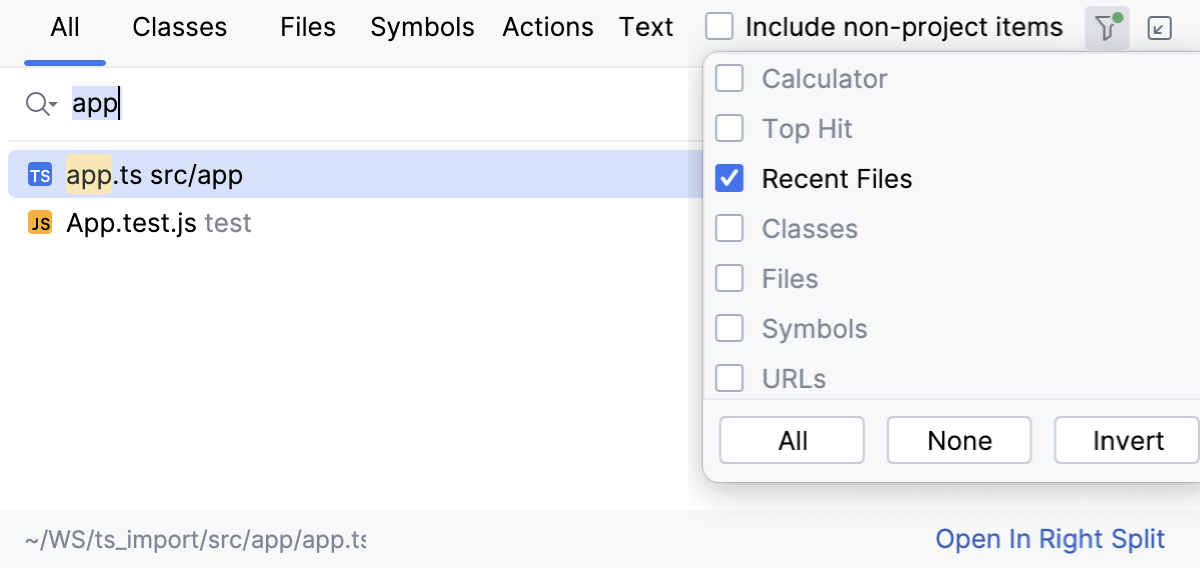Click the JS icon of App.test.js

(x=40, y=224)
